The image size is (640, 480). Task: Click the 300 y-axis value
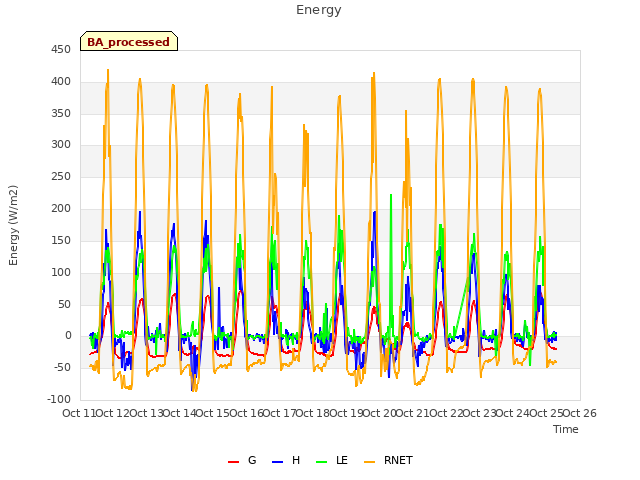61,144
